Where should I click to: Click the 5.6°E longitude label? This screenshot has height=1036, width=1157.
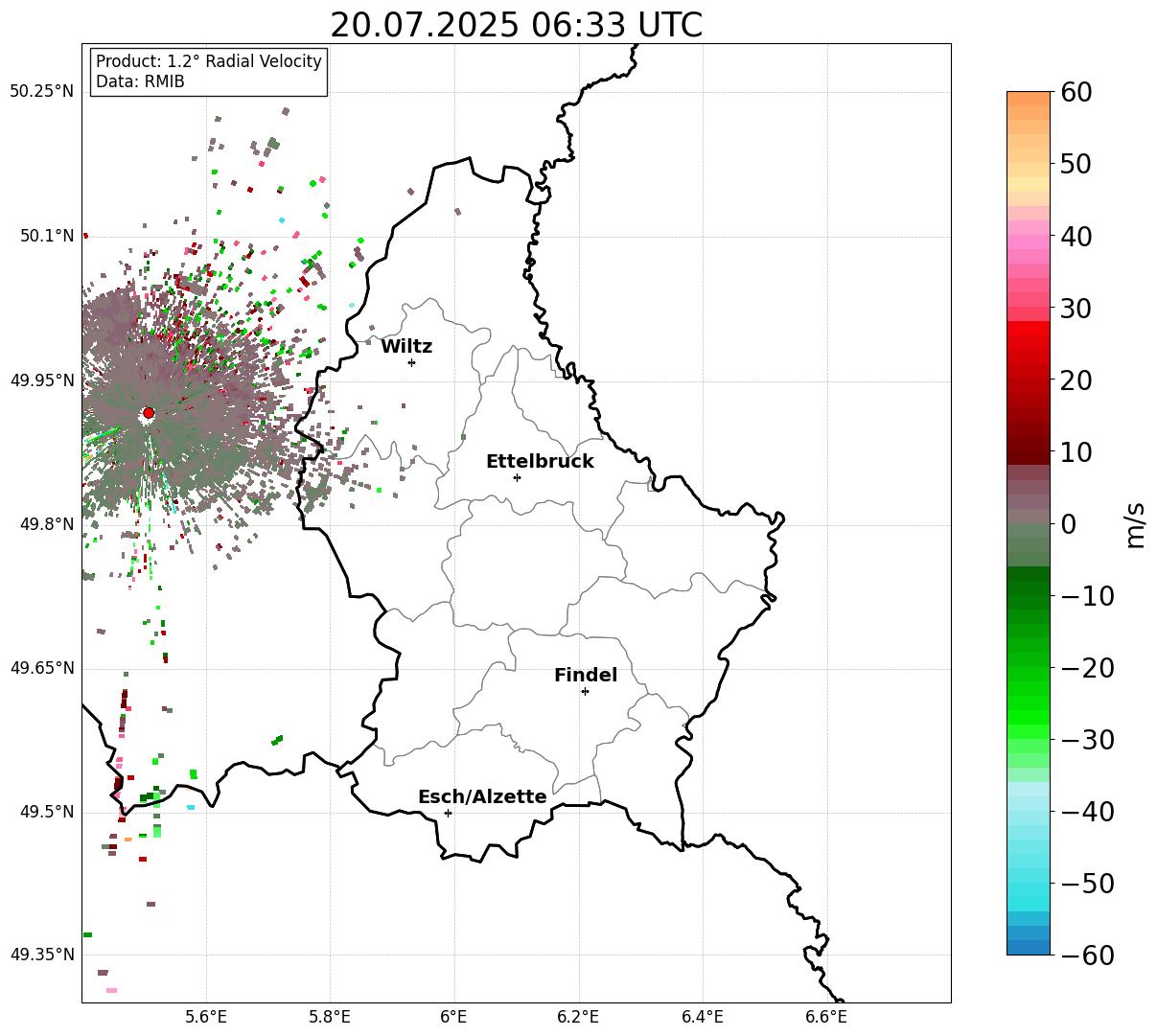point(206,1017)
